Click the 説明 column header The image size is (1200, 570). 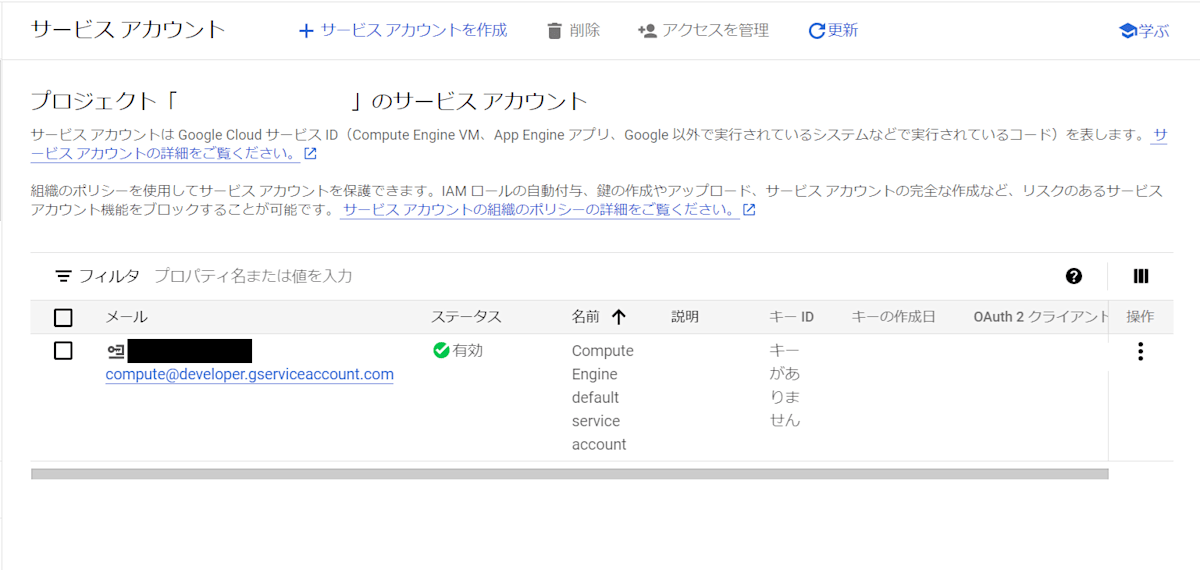685,317
